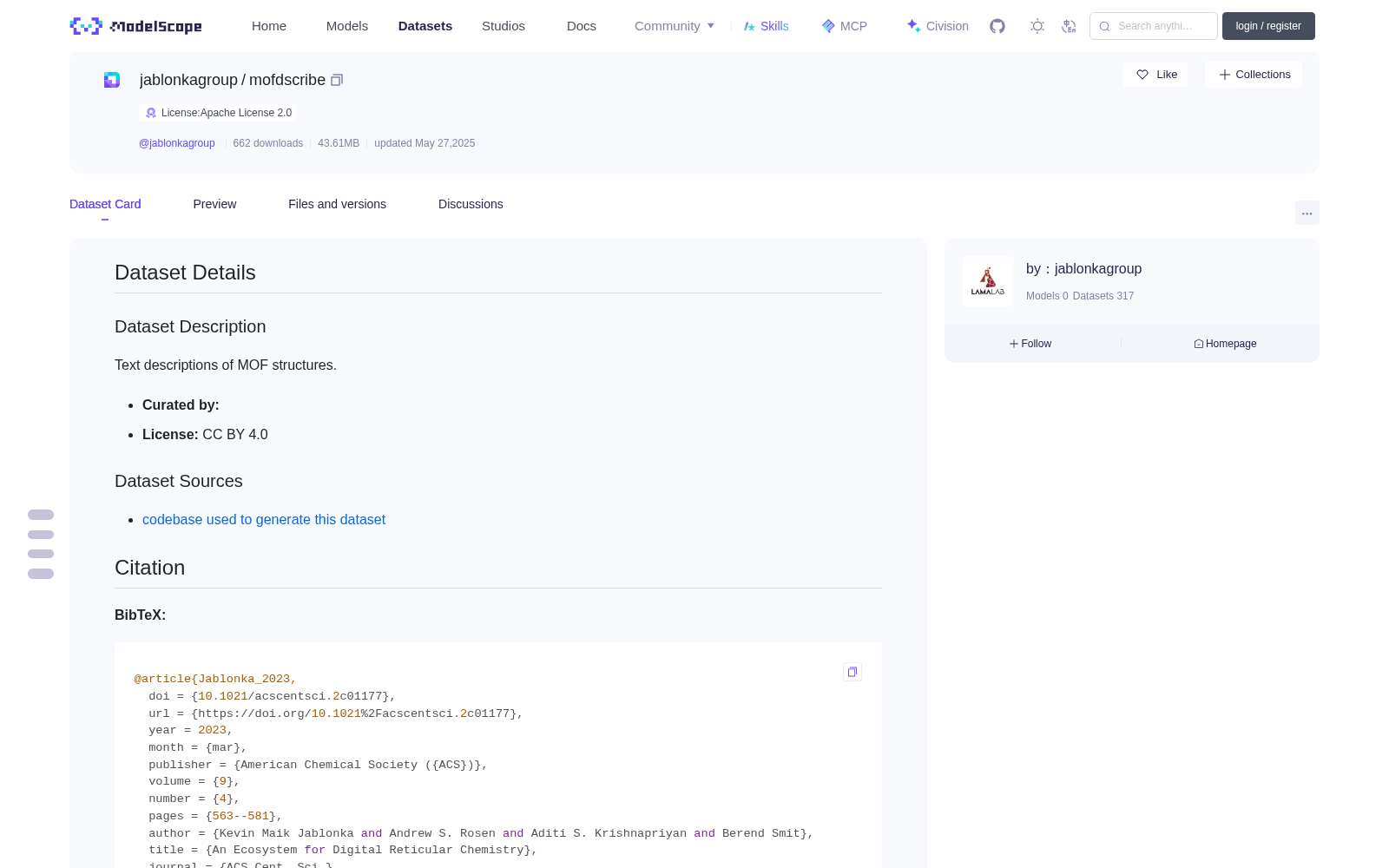
Task: Click the 'BibTeX:' label
Action: pyautogui.click(x=140, y=615)
